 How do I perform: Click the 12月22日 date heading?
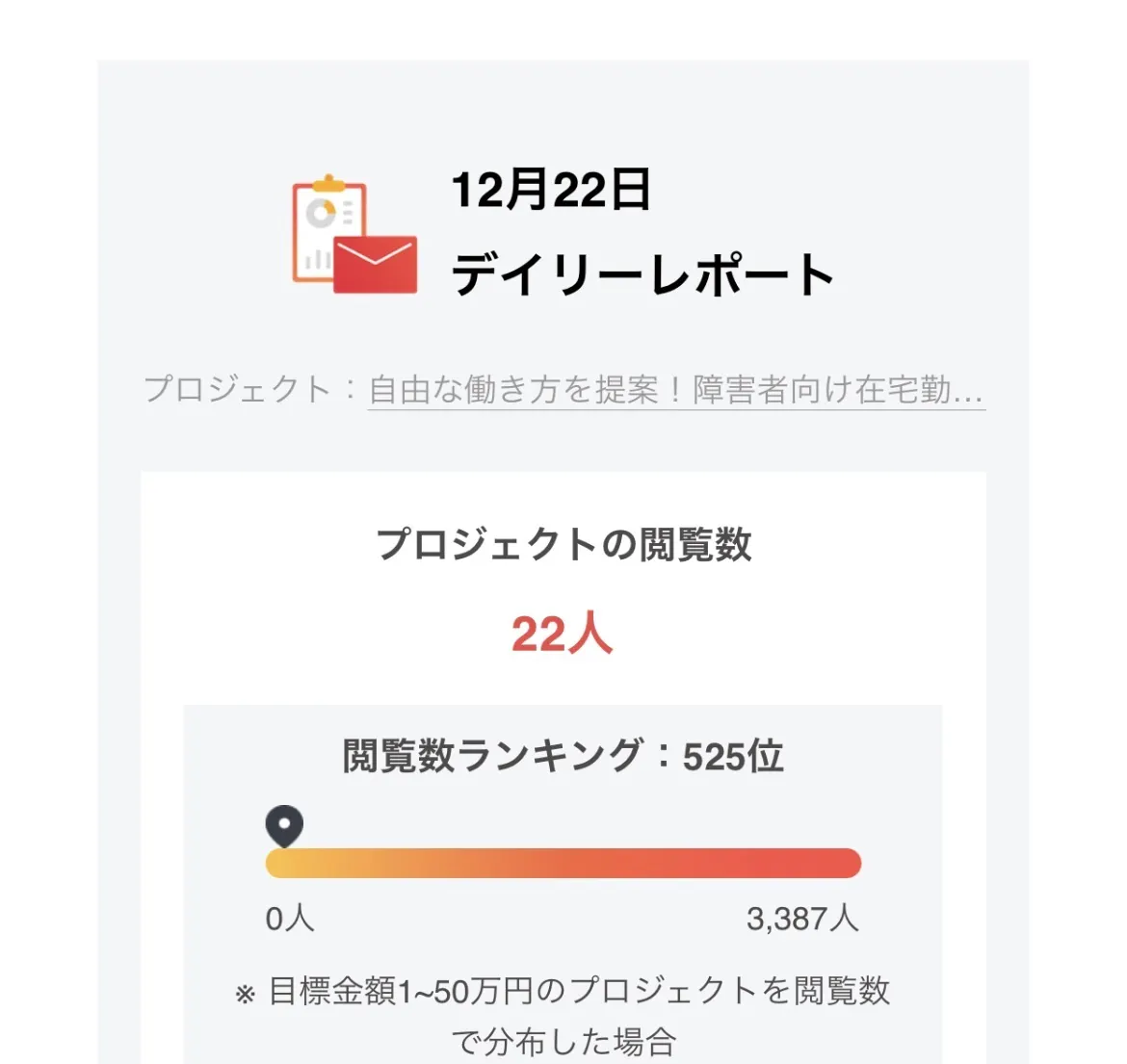pyautogui.click(x=551, y=190)
